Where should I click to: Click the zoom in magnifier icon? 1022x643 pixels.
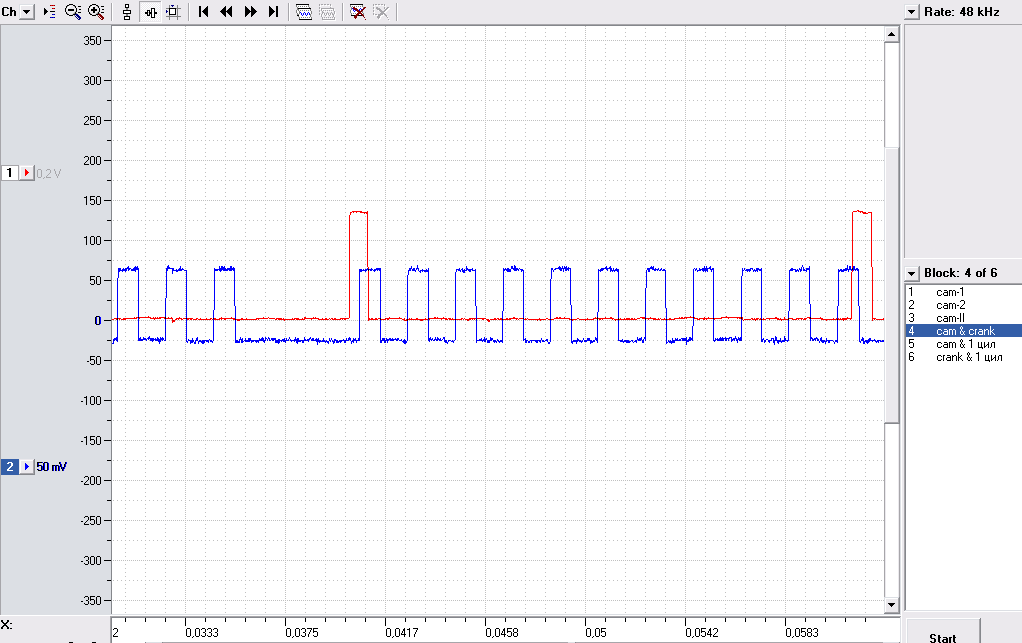(x=96, y=12)
